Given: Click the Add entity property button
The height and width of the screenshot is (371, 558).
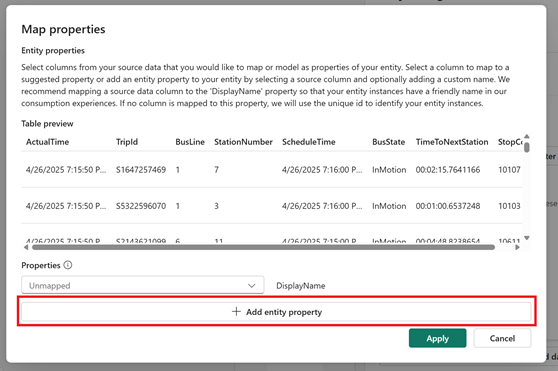Looking at the screenshot, I should (x=276, y=312).
